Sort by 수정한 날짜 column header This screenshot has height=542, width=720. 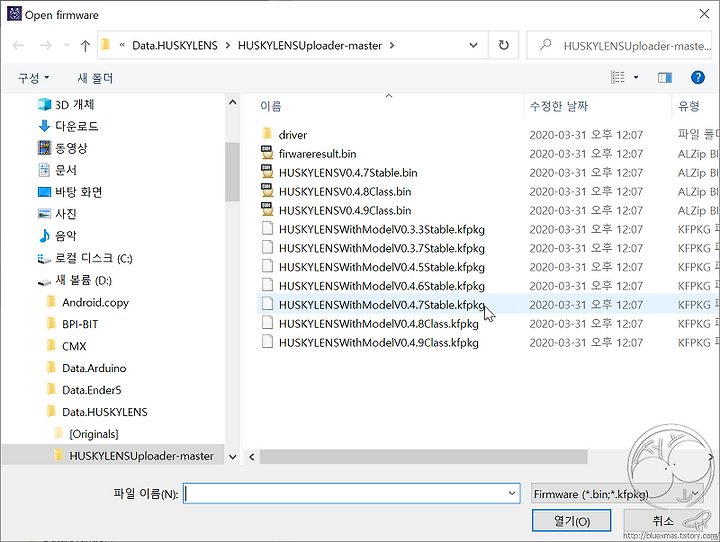[559, 106]
